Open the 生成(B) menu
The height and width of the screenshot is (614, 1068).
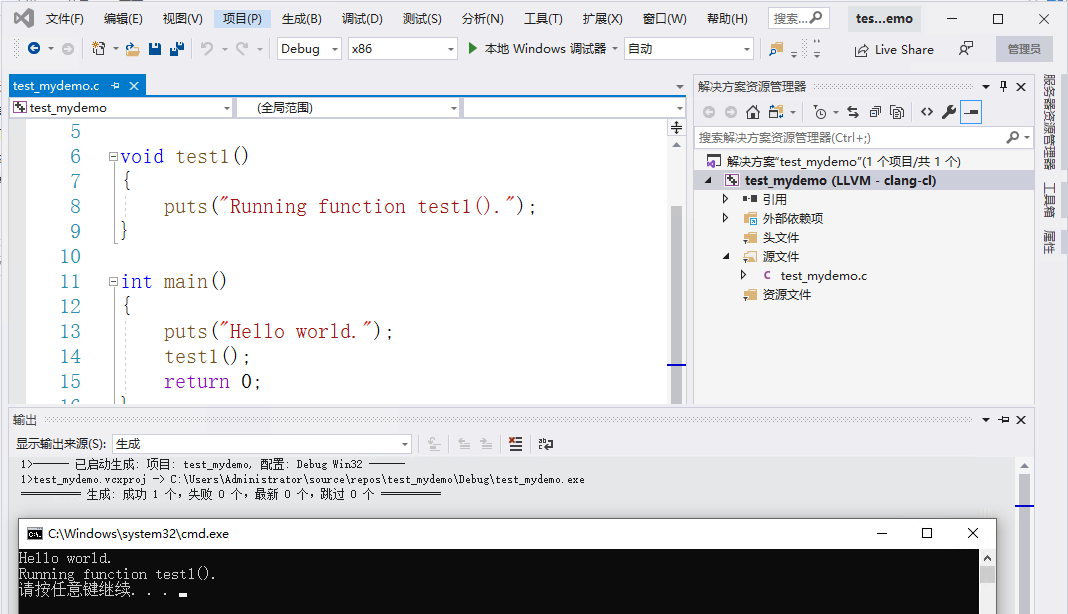[302, 18]
